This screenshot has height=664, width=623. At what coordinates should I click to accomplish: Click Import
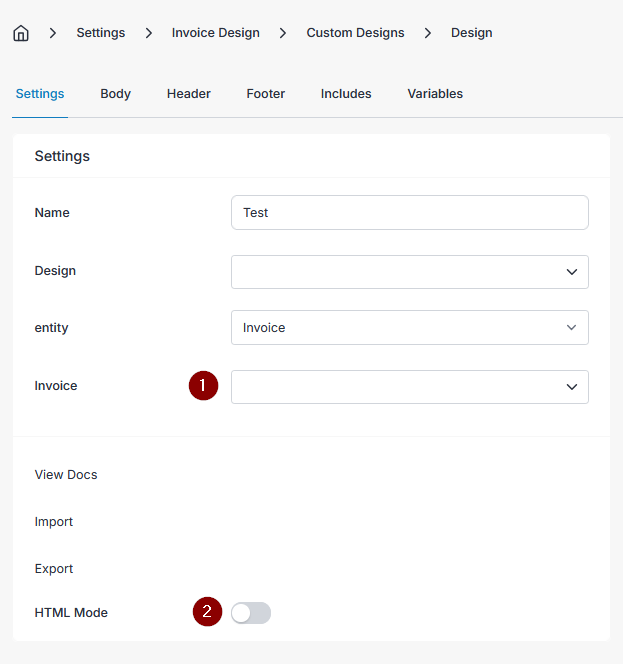(x=54, y=522)
